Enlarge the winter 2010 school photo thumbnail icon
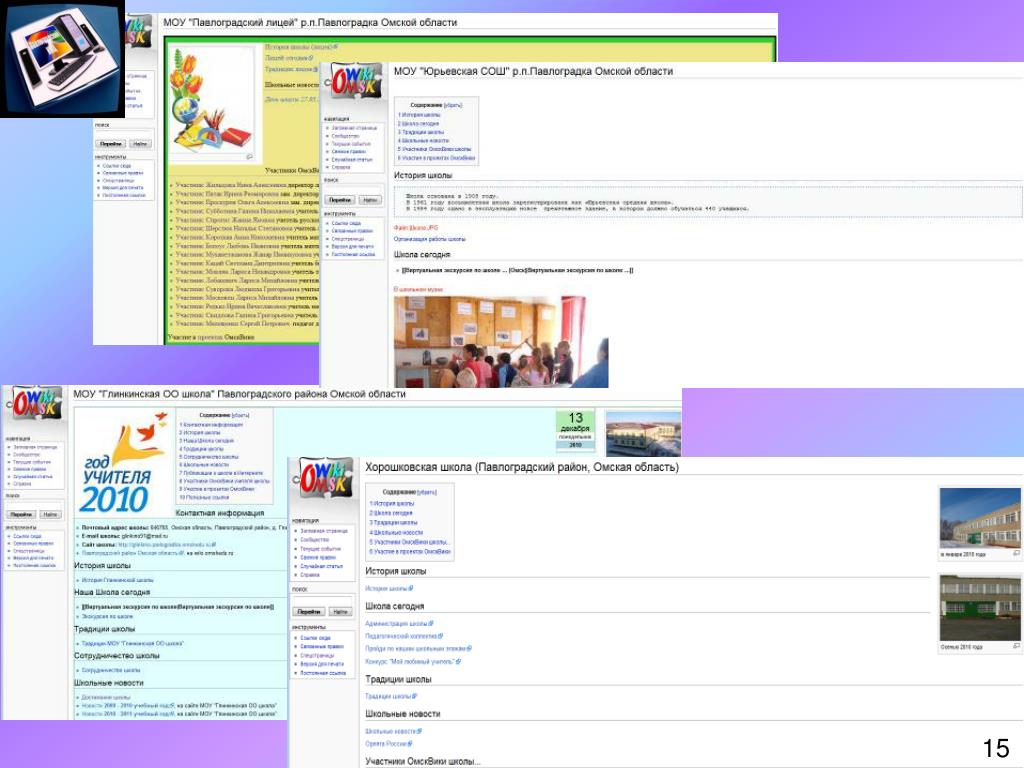The height and width of the screenshot is (768, 1024). coord(1016,553)
